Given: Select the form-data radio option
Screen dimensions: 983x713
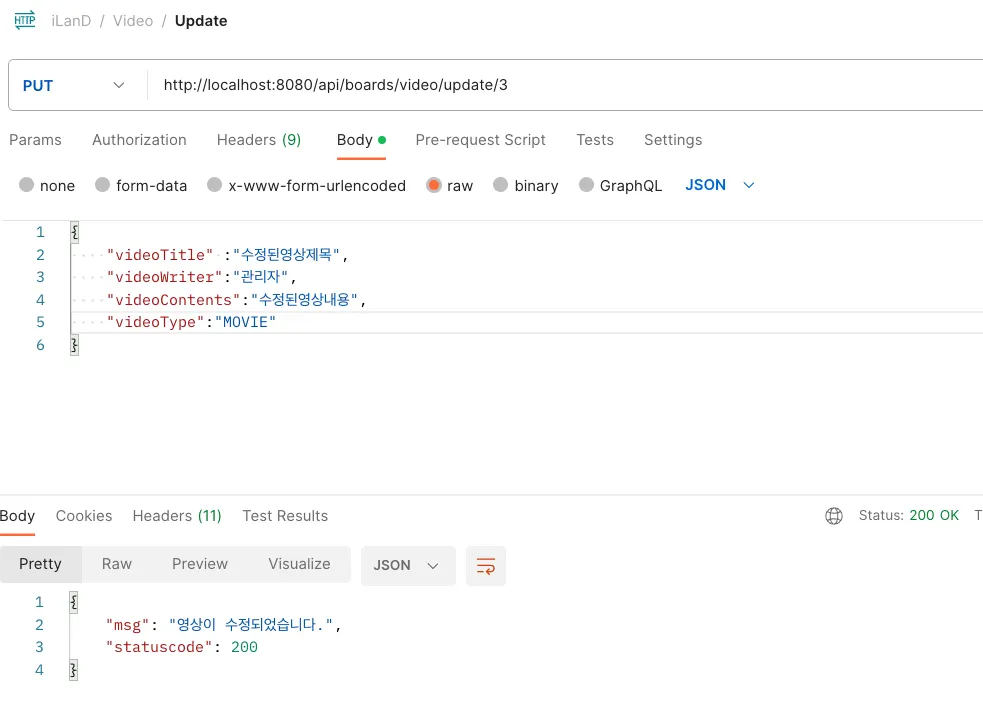Looking at the screenshot, I should pos(103,185).
